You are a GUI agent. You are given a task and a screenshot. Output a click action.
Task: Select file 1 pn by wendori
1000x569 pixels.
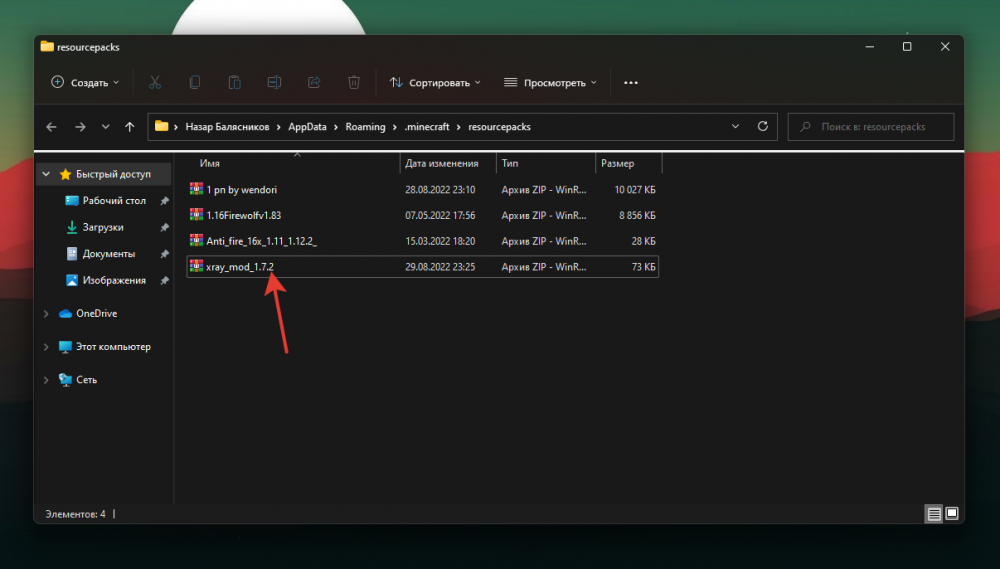pyautogui.click(x=242, y=189)
